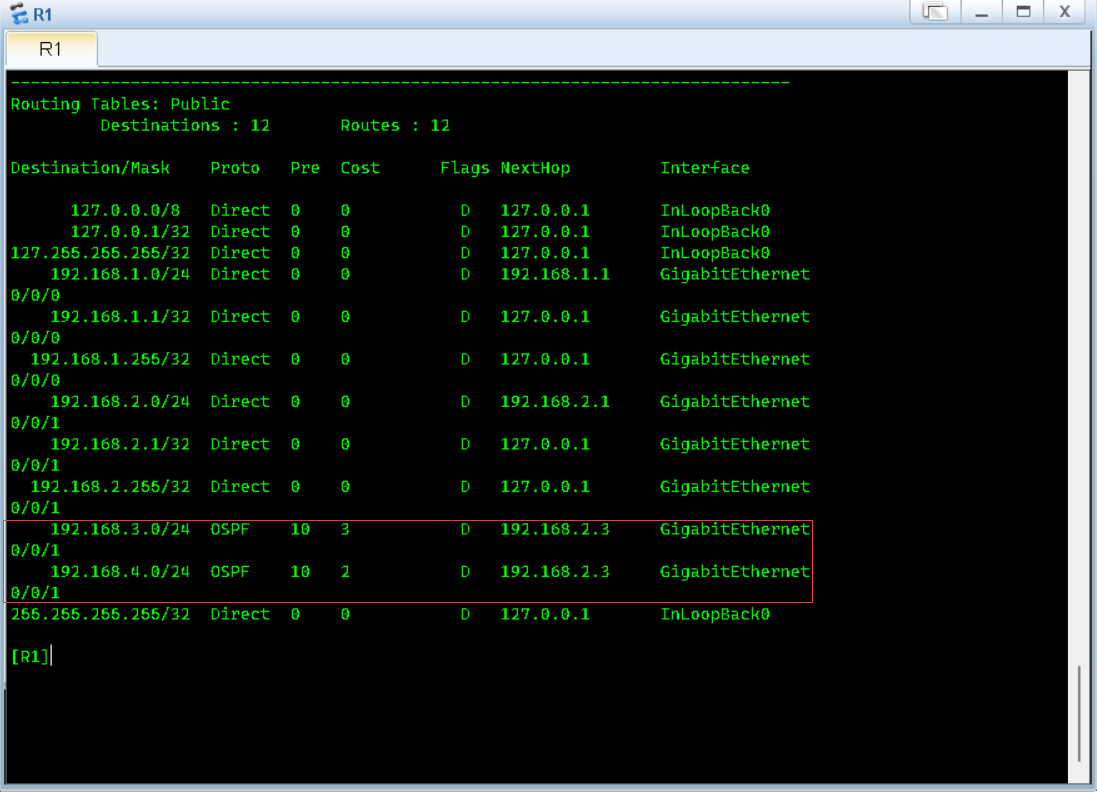The height and width of the screenshot is (792, 1097).
Task: Click preference 10 in 192.168.4.0/24 row
Action: click(x=300, y=572)
